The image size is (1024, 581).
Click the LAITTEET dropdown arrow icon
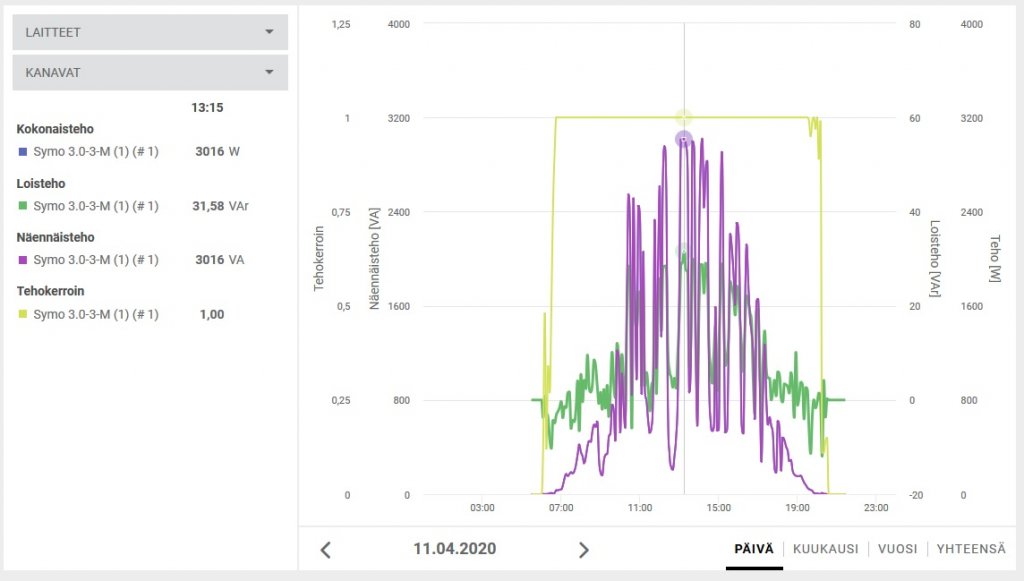coord(269,32)
